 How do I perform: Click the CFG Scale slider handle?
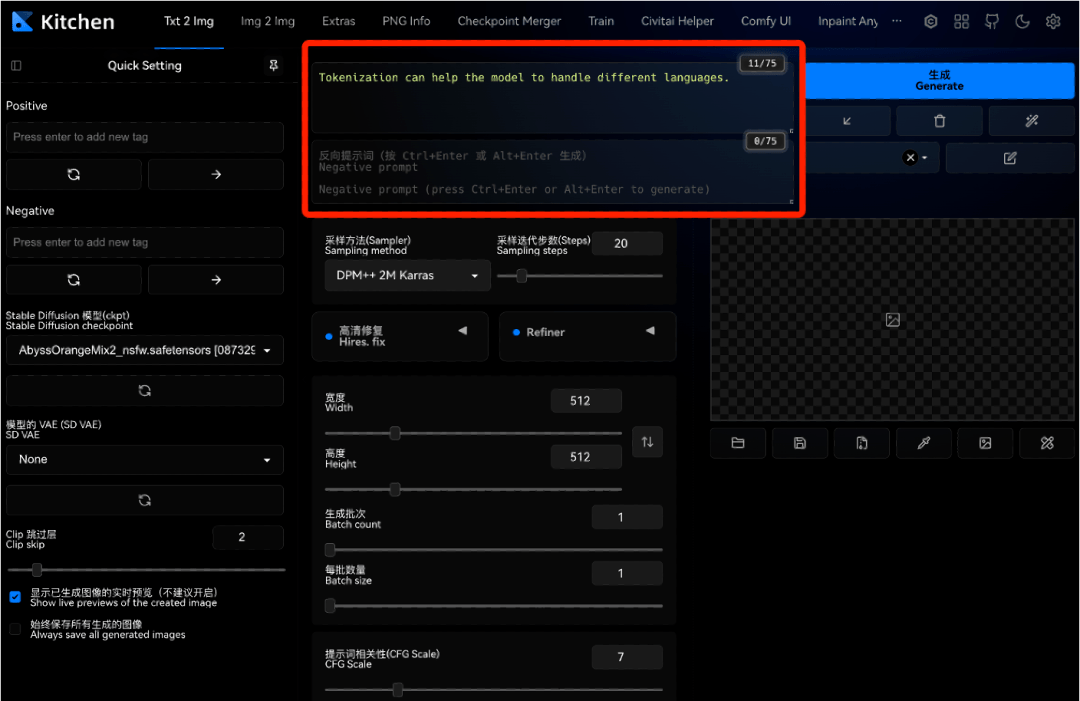(397, 689)
